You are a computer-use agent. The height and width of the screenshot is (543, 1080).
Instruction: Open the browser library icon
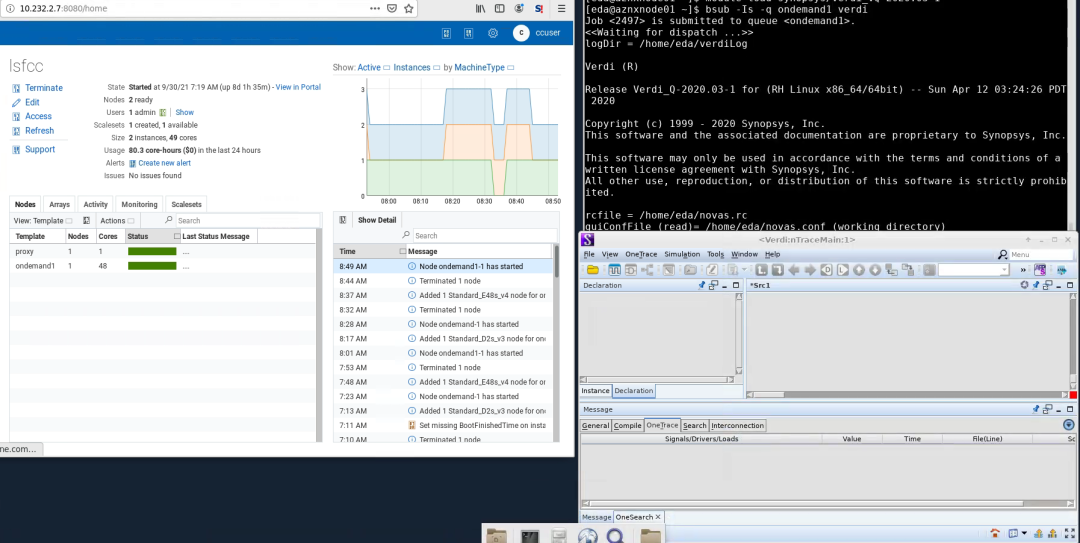coord(480,9)
